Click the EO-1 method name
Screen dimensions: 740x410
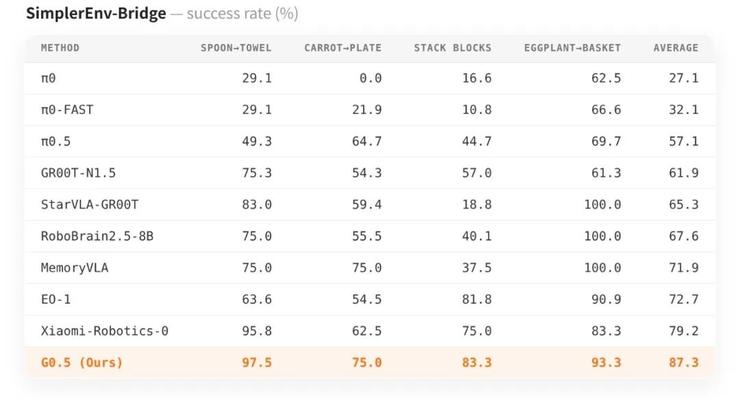coord(56,299)
